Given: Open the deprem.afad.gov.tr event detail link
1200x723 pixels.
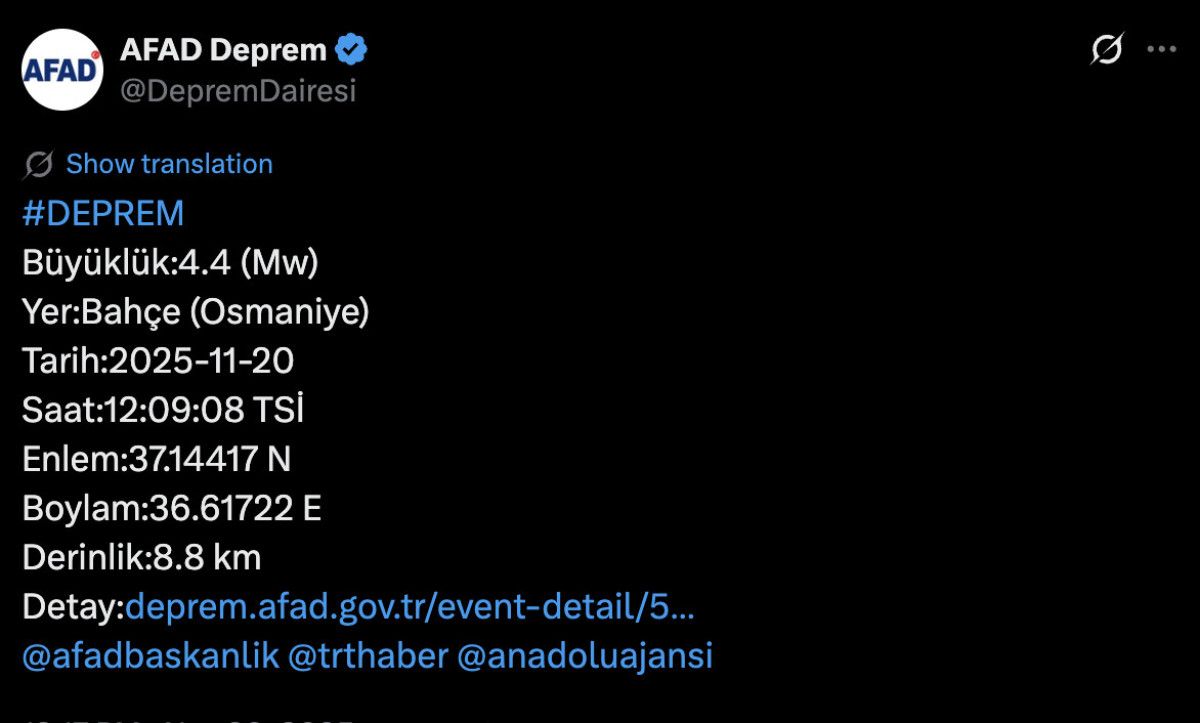Looking at the screenshot, I should 410,606.
